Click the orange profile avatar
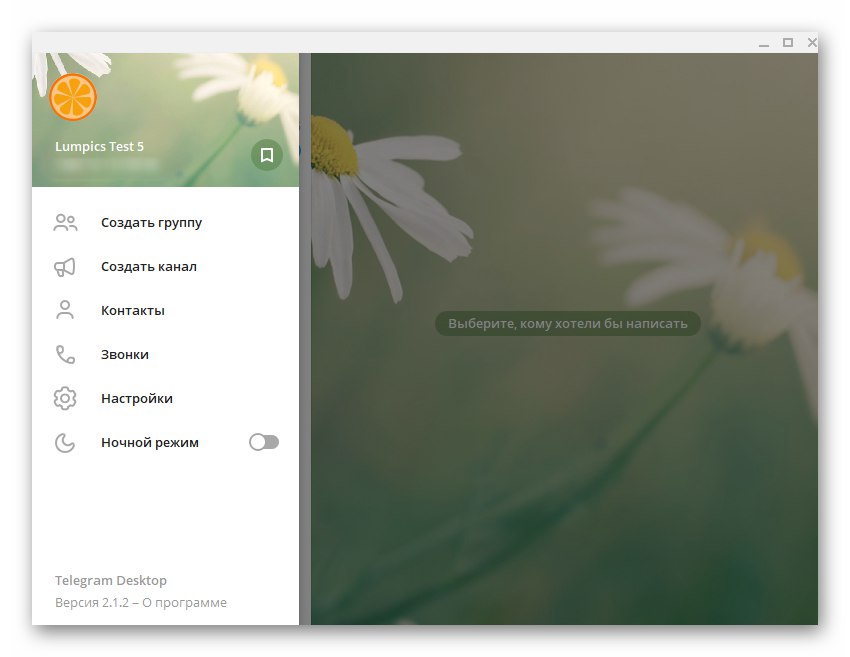 pos(73,97)
